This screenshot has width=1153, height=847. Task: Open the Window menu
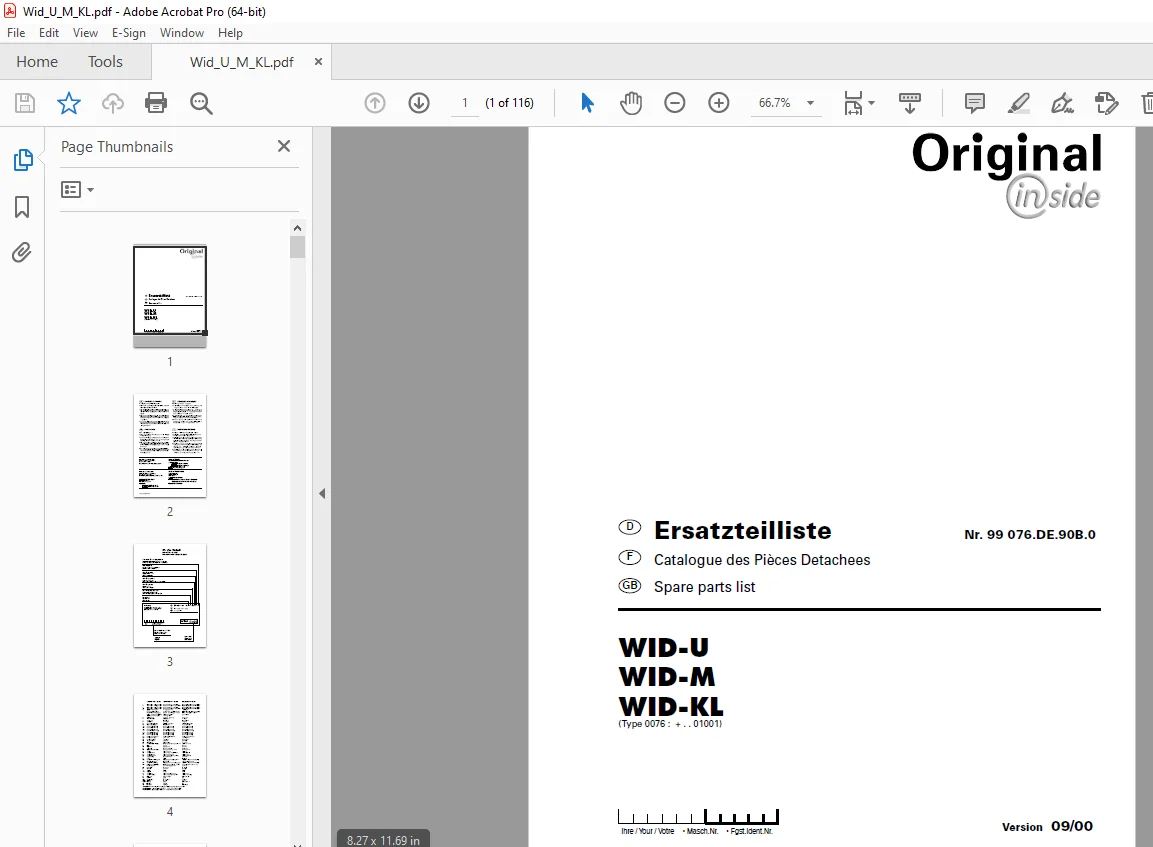182,33
